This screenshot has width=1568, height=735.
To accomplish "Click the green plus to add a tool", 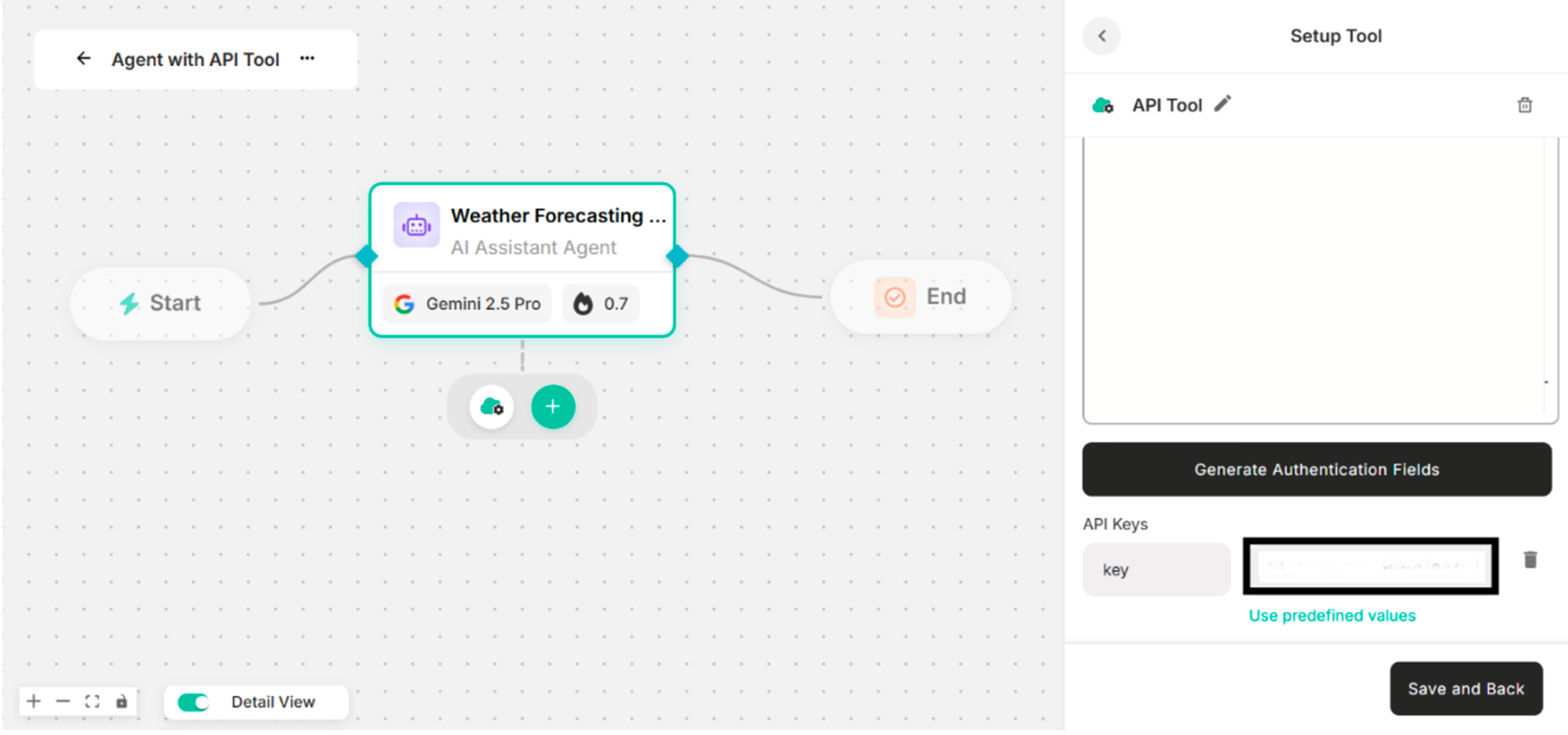I will 552,406.
